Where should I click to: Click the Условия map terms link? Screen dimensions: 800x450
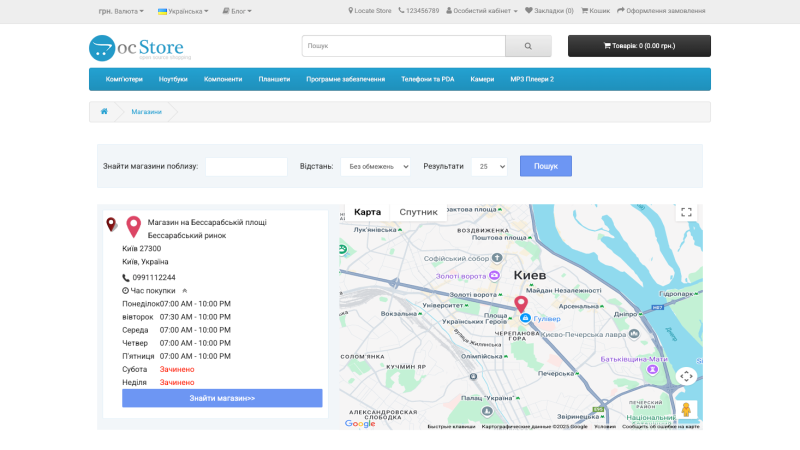point(605,427)
